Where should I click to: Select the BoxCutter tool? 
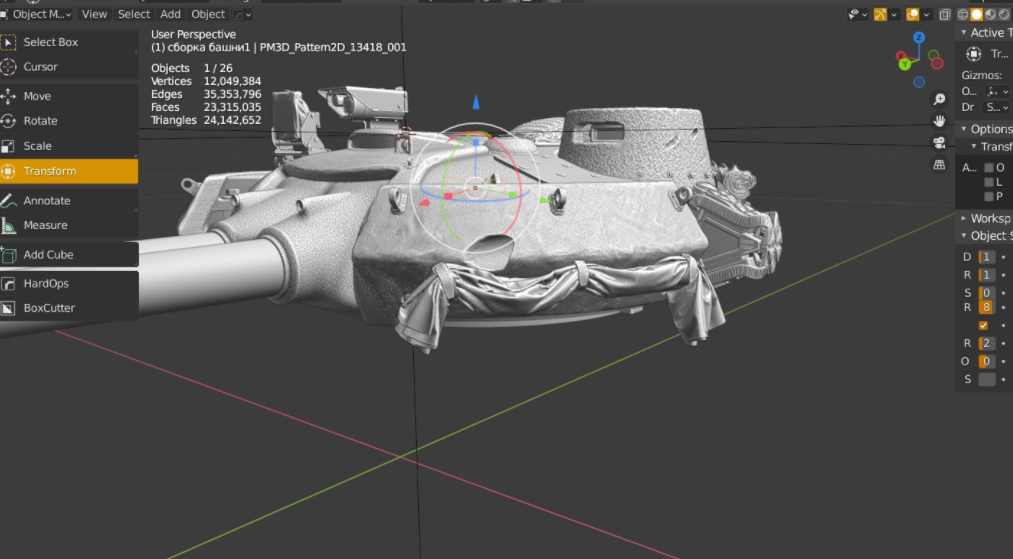[x=49, y=308]
